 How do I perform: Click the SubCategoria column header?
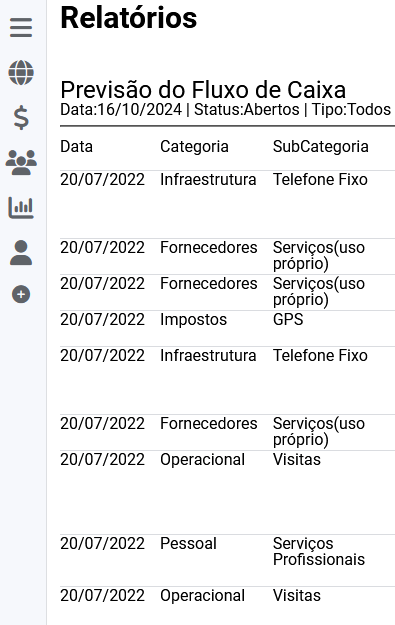point(320,147)
